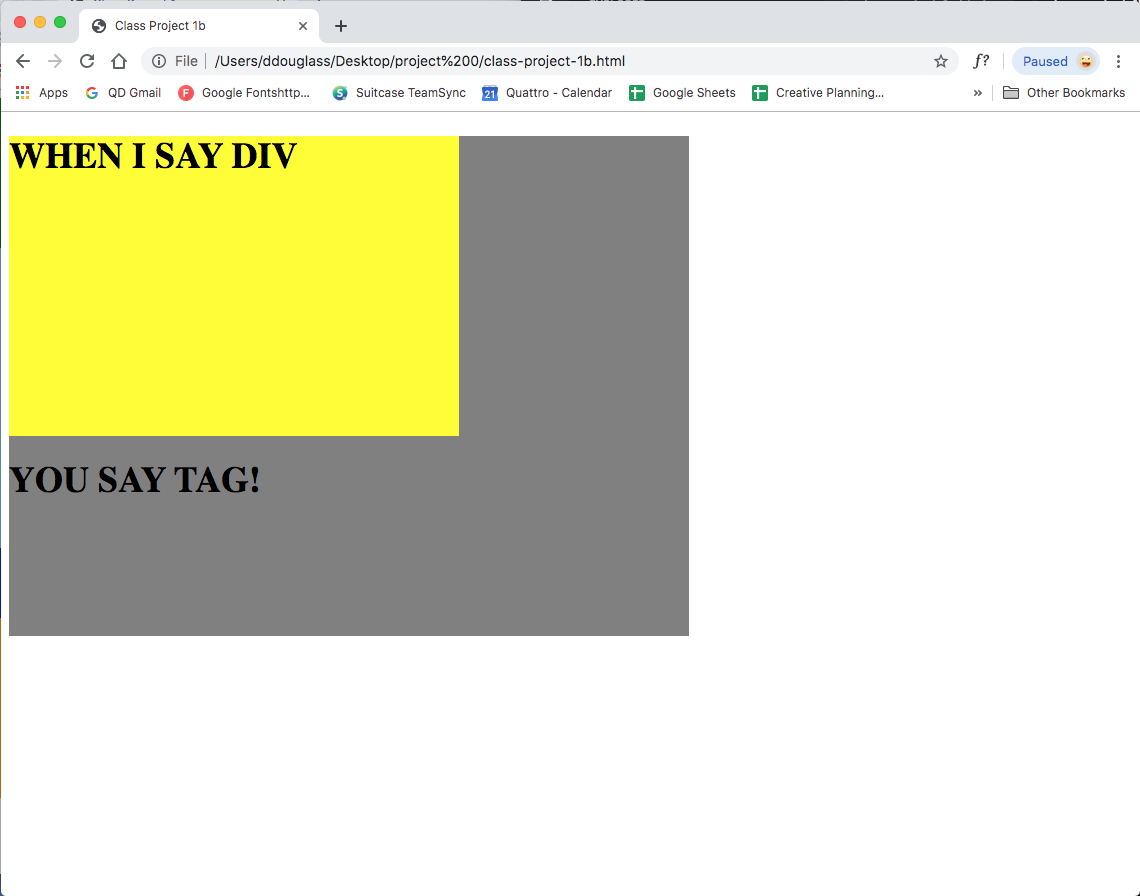Open the Google Sheets bookmark
This screenshot has height=896, width=1140.
[x=683, y=92]
